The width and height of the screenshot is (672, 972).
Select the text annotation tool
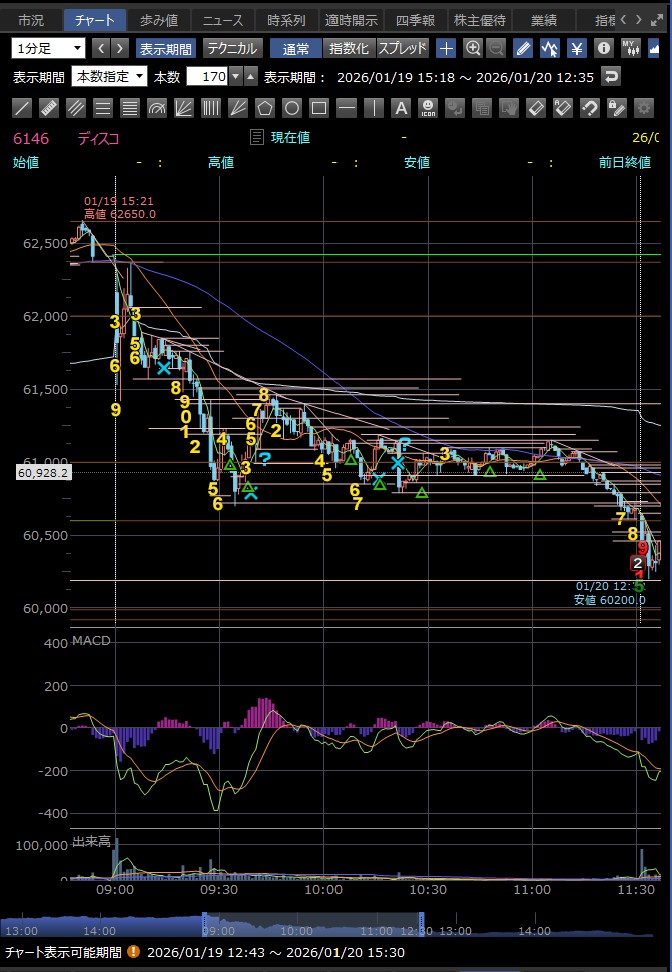400,108
